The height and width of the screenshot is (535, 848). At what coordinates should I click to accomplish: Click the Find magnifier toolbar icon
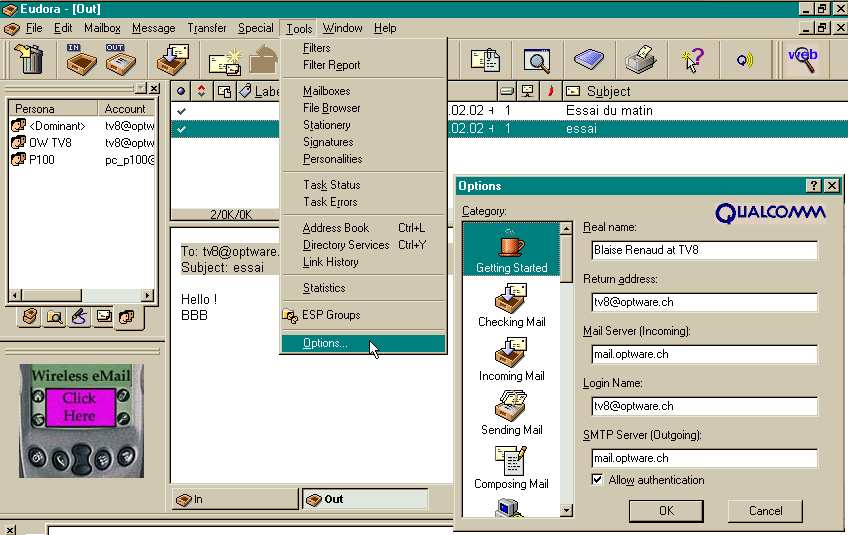(536, 60)
